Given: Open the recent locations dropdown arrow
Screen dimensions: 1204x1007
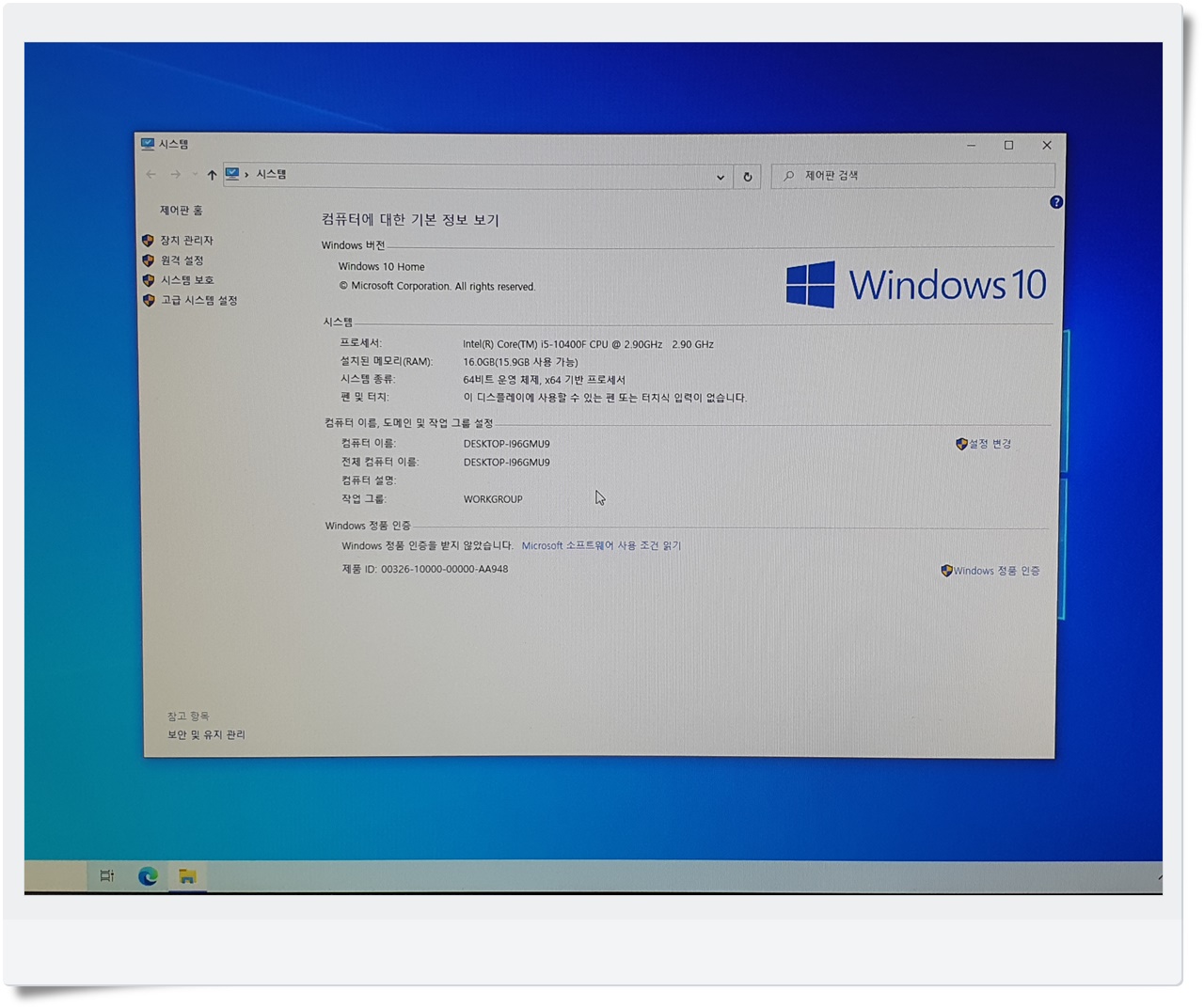Looking at the screenshot, I should (195, 175).
